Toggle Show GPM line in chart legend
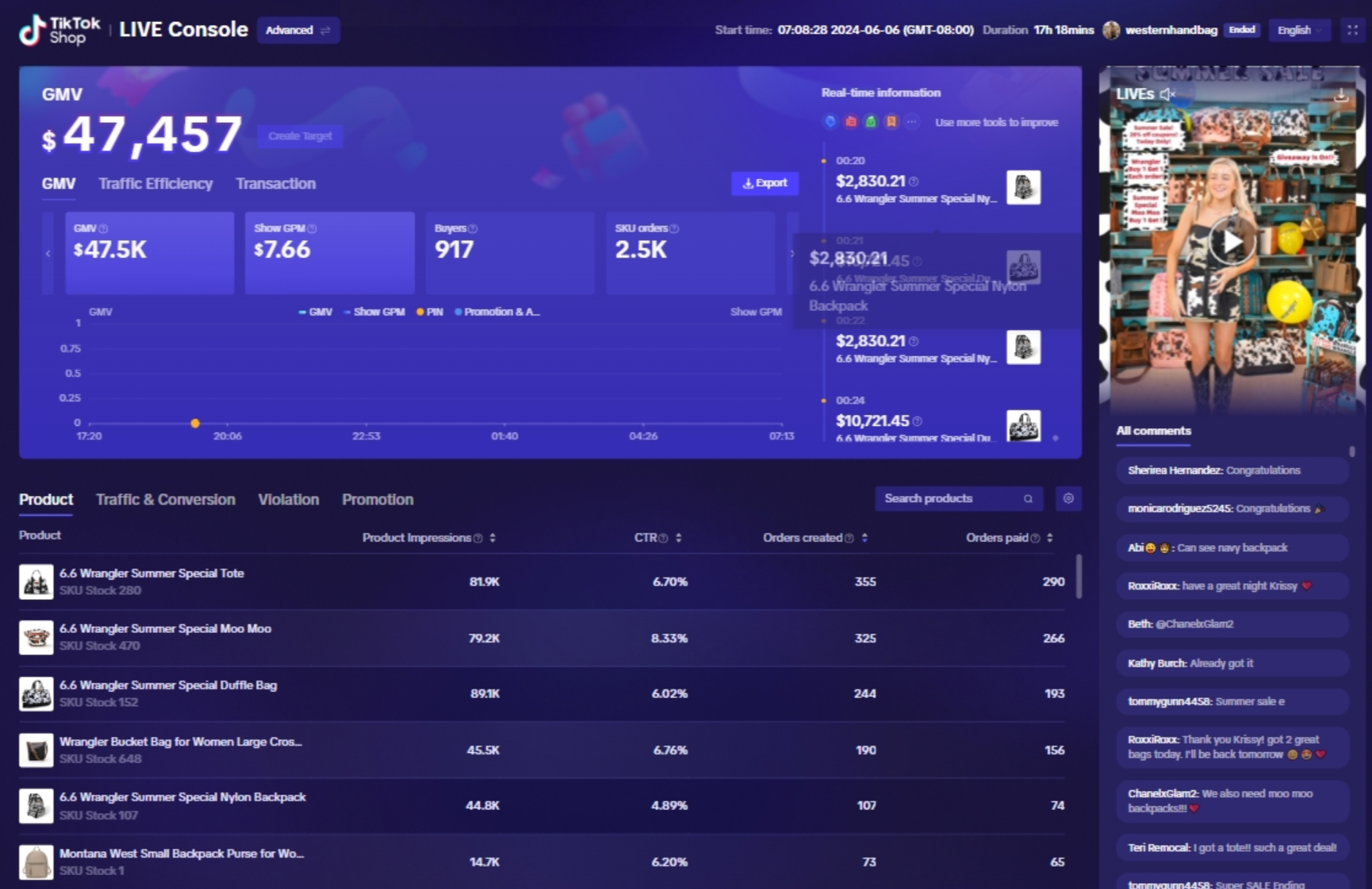Image resolution: width=1372 pixels, height=889 pixels. [x=374, y=312]
